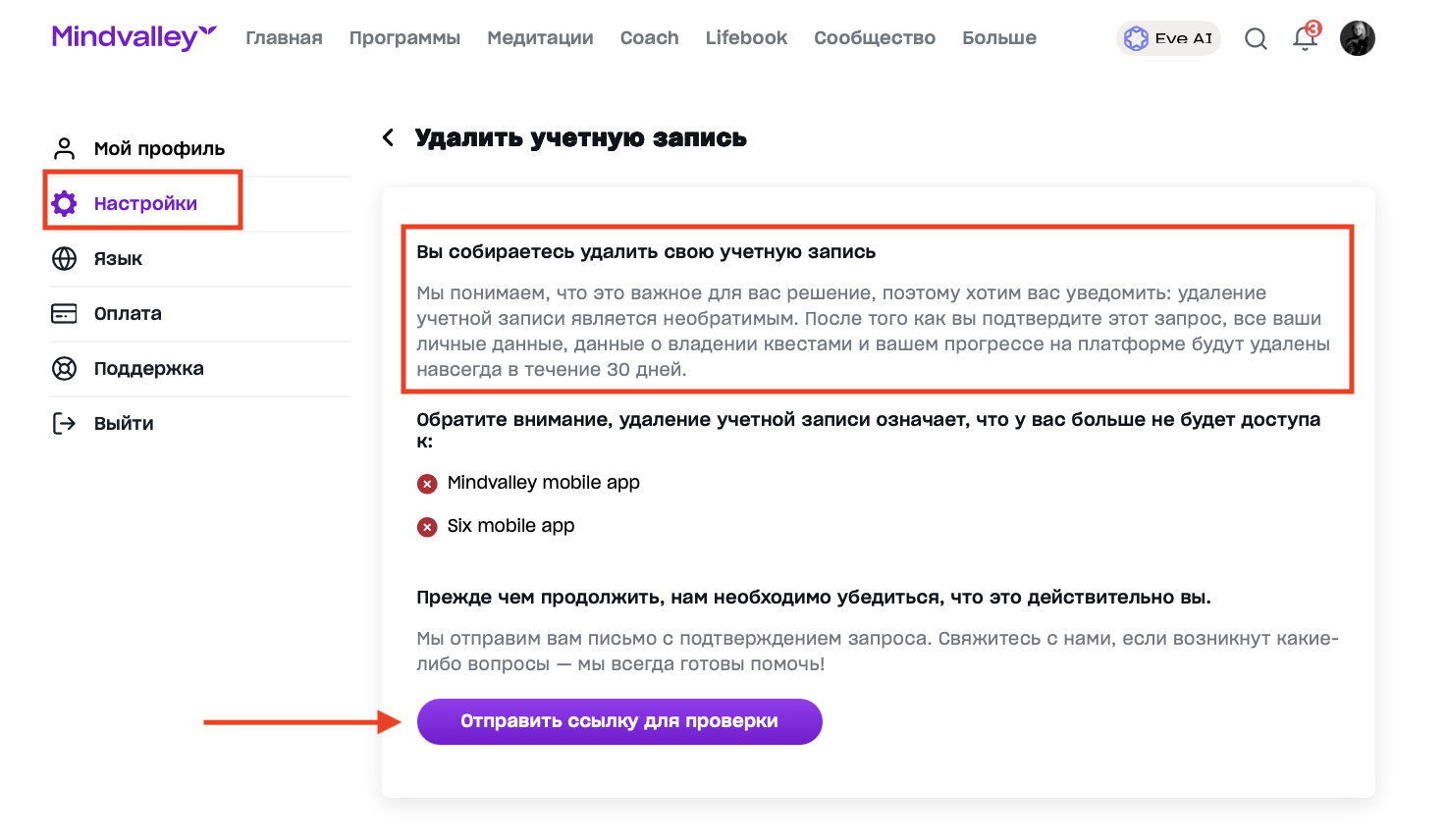1447x840 pixels.
Task: Click the red notification count badge
Action: pos(1315,27)
